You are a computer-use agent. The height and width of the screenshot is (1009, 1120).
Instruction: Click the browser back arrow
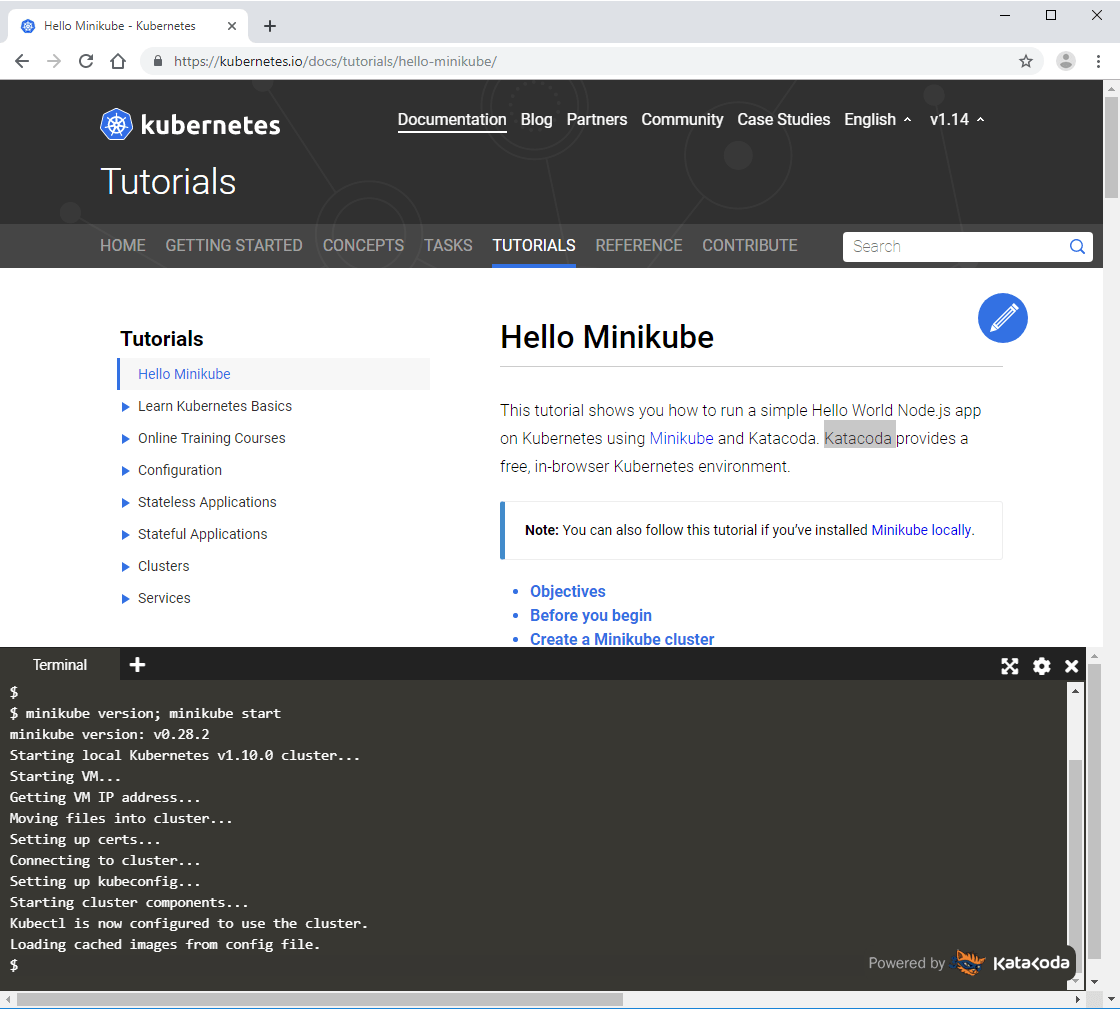tap(22, 61)
